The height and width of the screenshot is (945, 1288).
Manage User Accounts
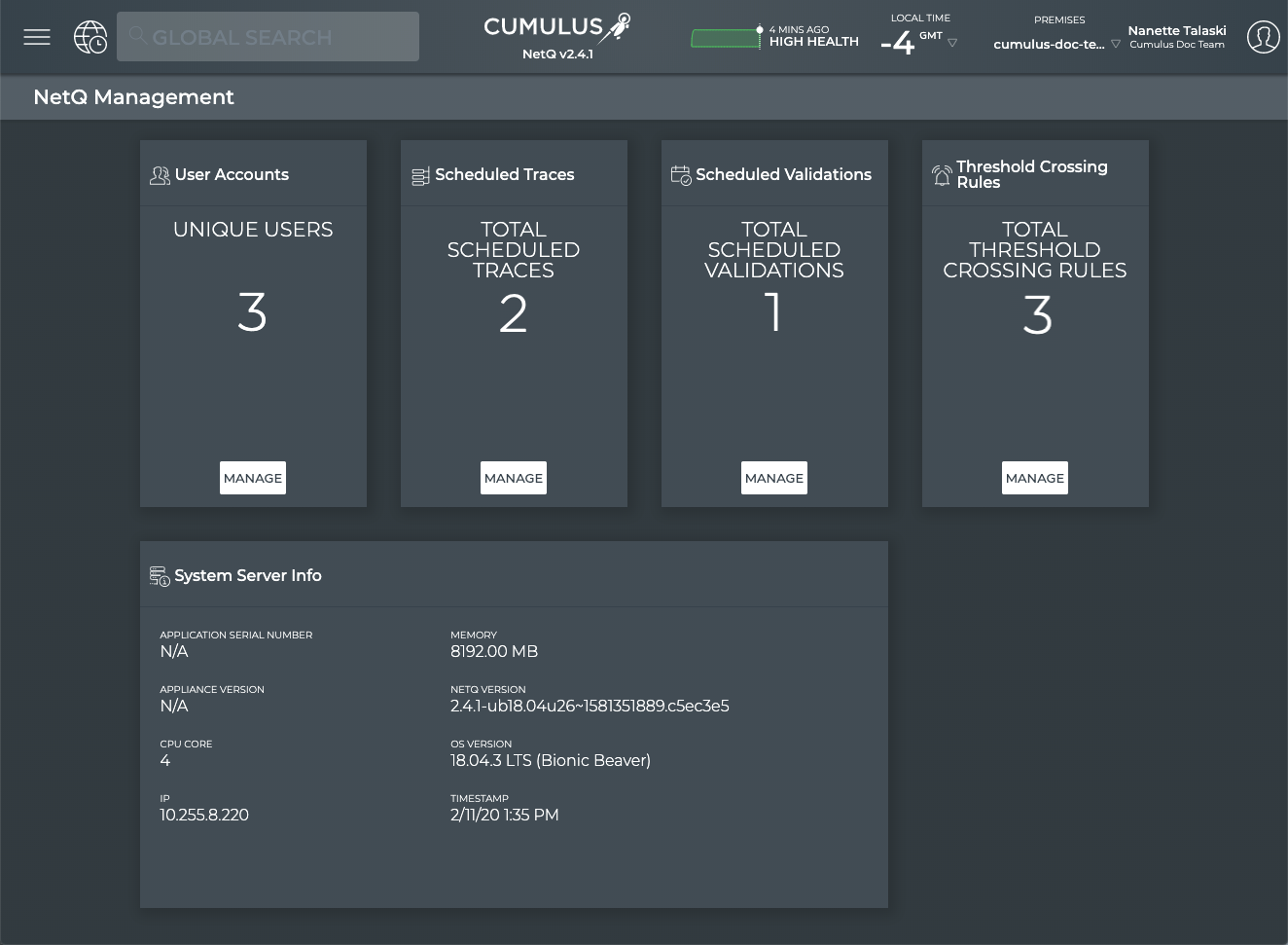(x=253, y=478)
